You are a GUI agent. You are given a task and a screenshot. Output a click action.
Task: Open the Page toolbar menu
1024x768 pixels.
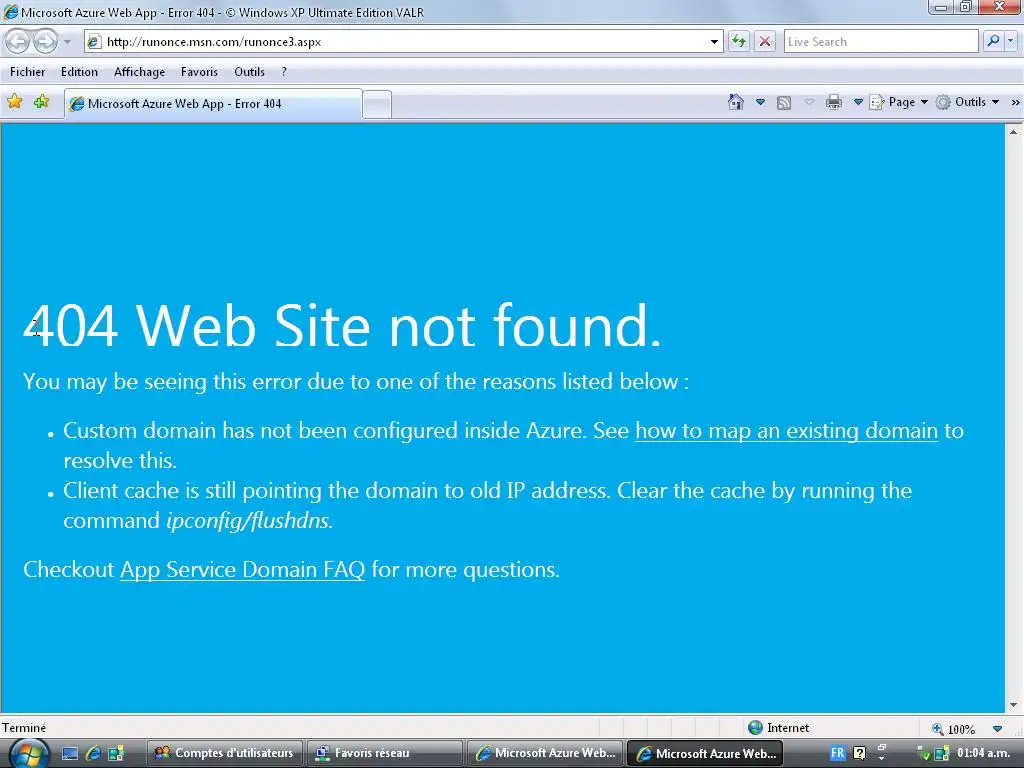(899, 103)
